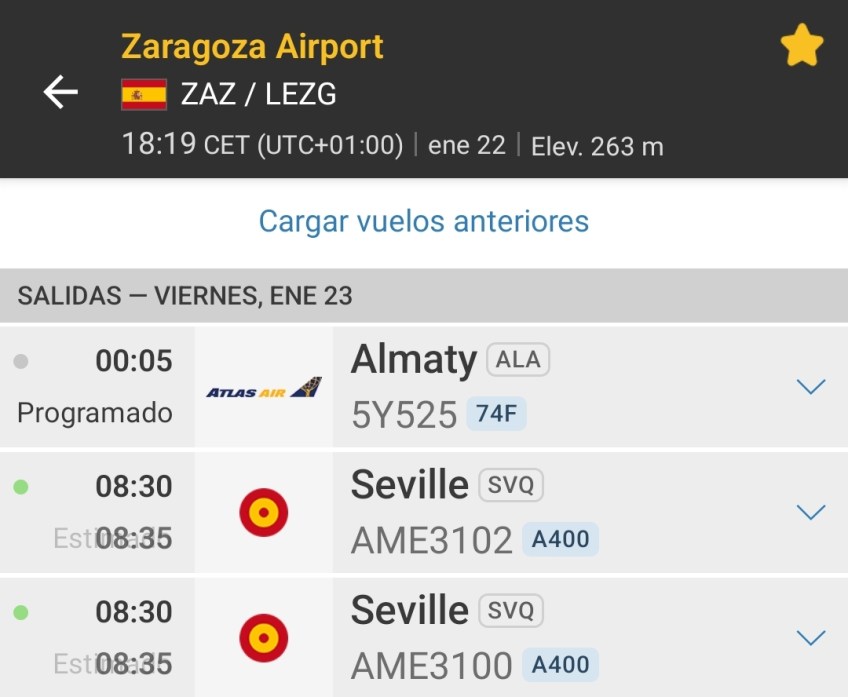Tap the SVQ badge on flight AME3100
This screenshot has height=697, width=848.
(x=511, y=611)
